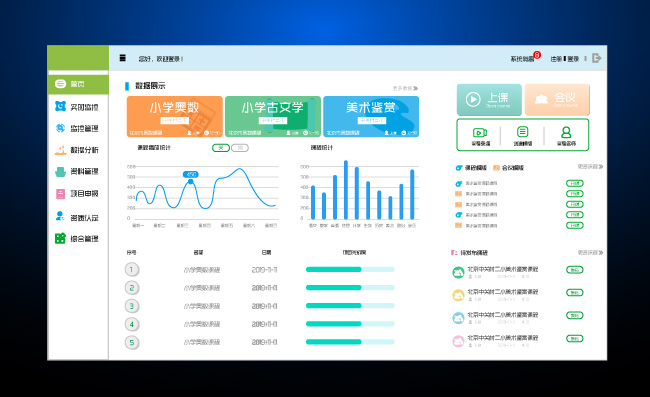
Task: Click the green pill button beside pink avatar
Action: [x=575, y=338]
